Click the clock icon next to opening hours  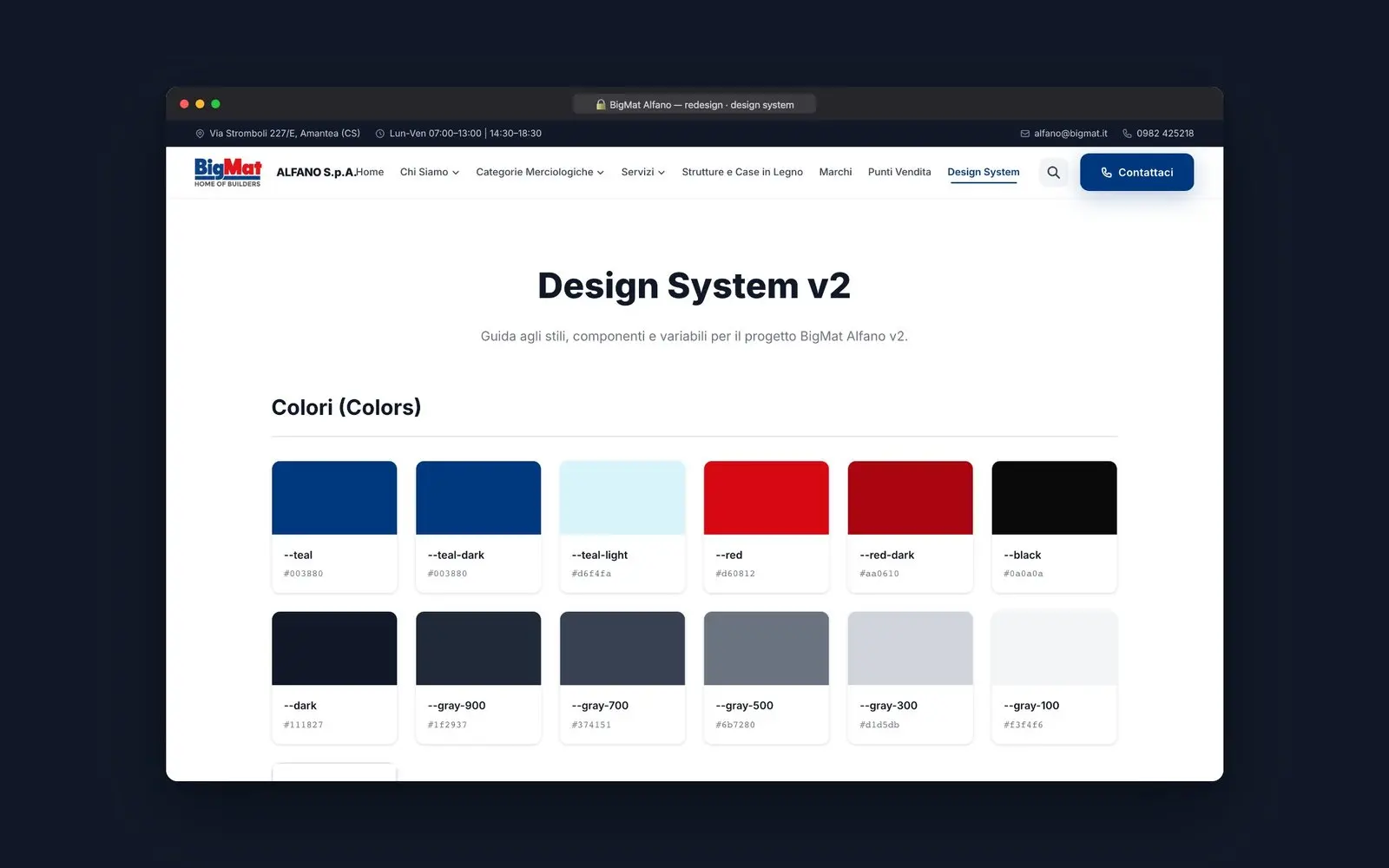click(379, 134)
